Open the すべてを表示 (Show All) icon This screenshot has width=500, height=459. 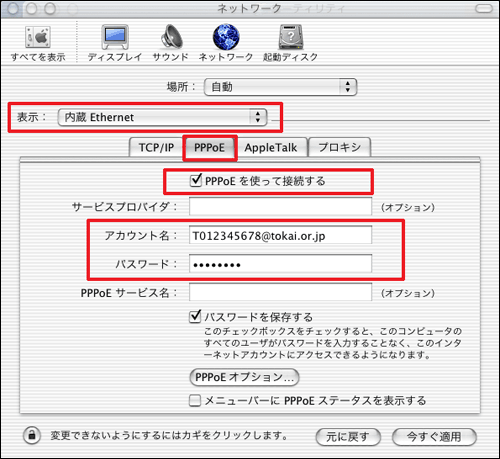tap(38, 37)
